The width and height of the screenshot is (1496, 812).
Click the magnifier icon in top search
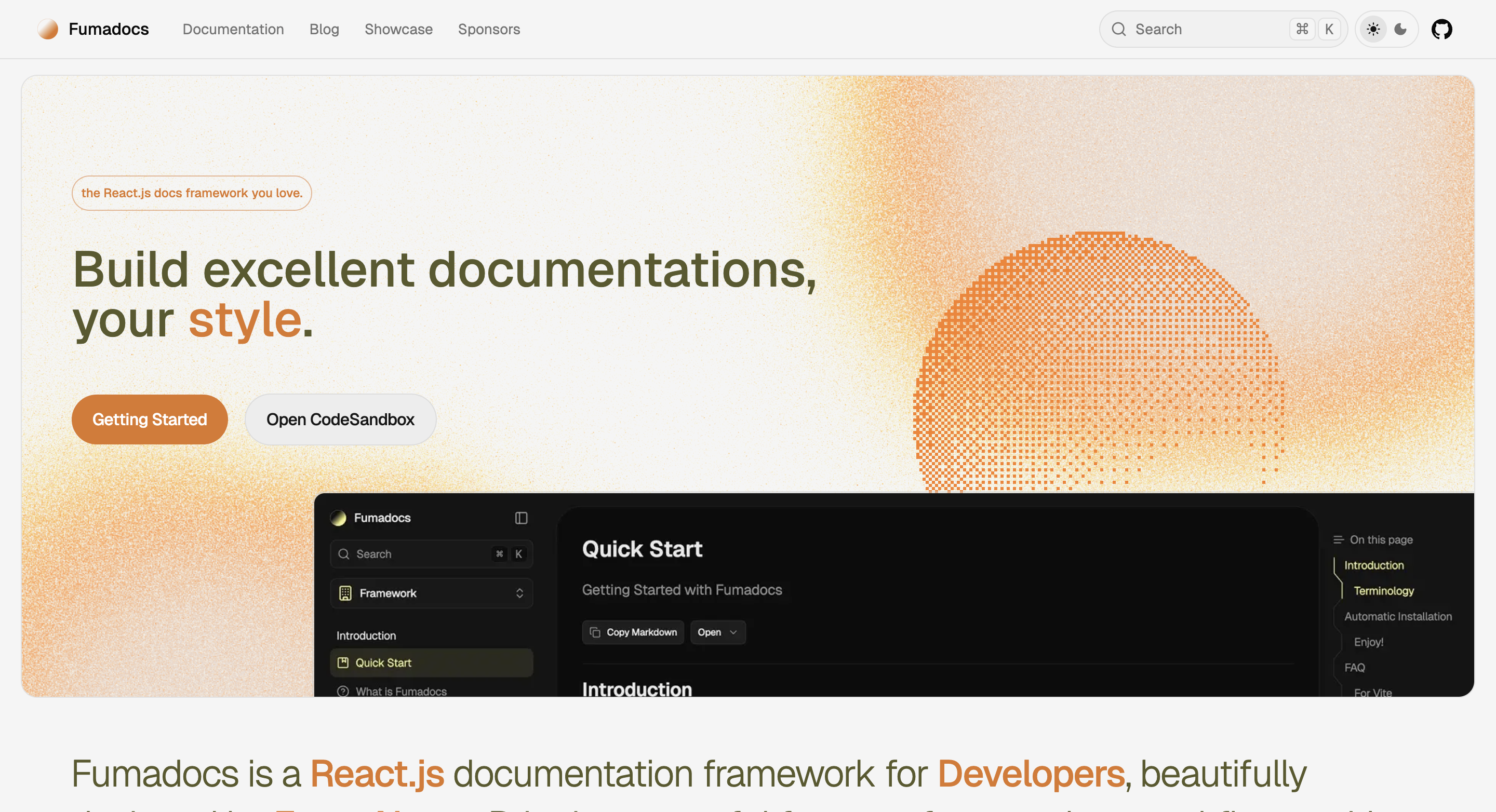(x=1118, y=29)
